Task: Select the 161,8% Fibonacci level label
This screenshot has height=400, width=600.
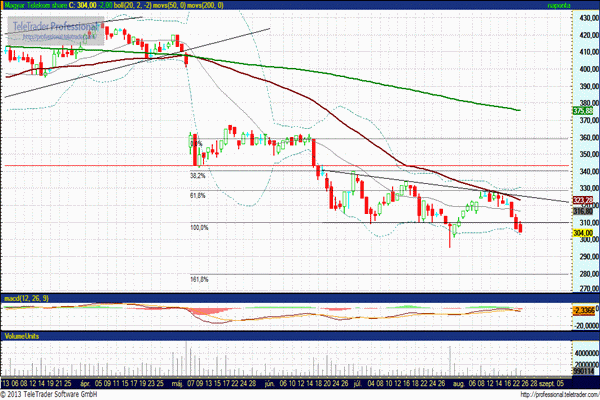Action: (199, 280)
